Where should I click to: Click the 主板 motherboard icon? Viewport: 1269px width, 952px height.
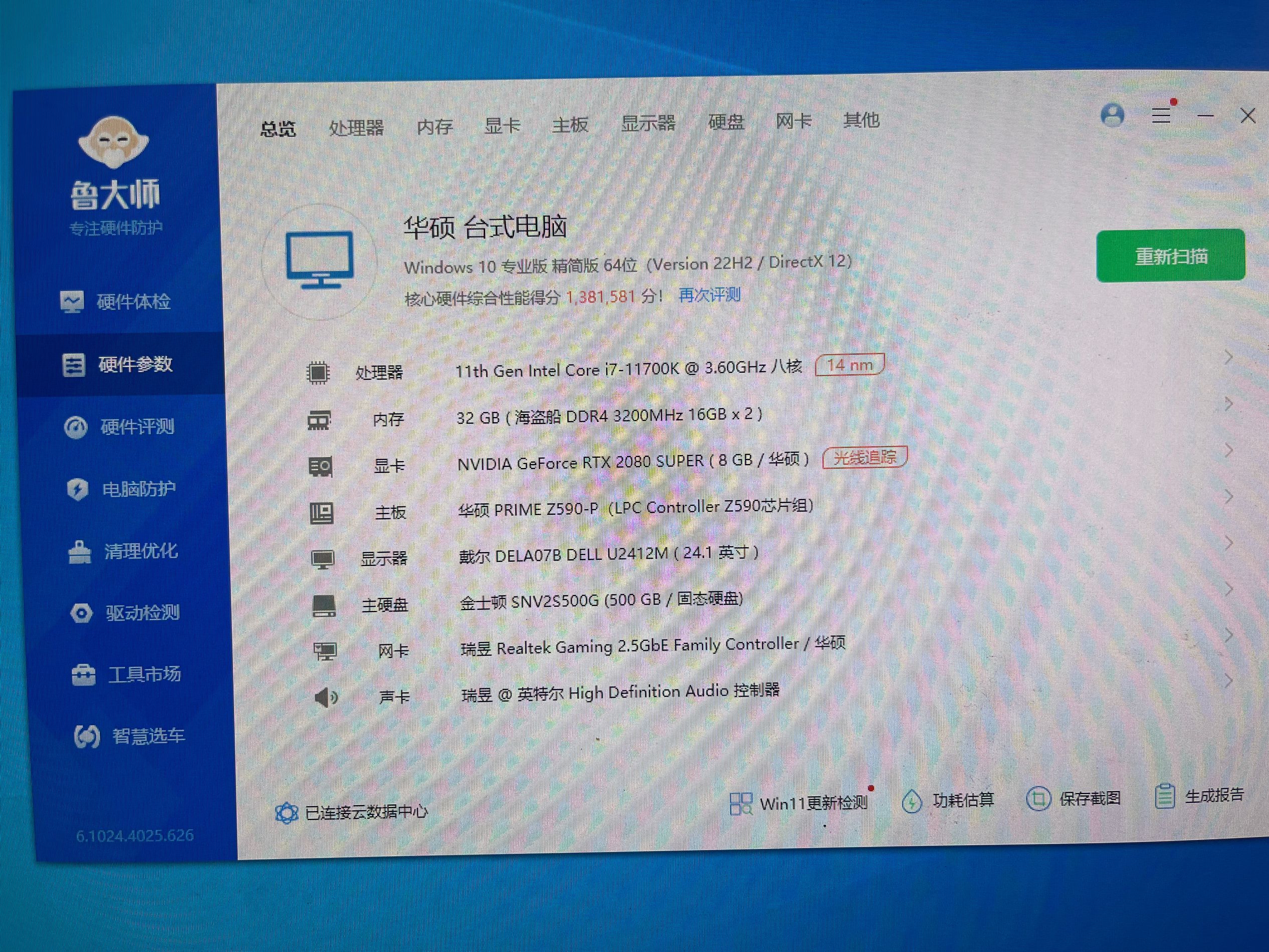(x=321, y=513)
